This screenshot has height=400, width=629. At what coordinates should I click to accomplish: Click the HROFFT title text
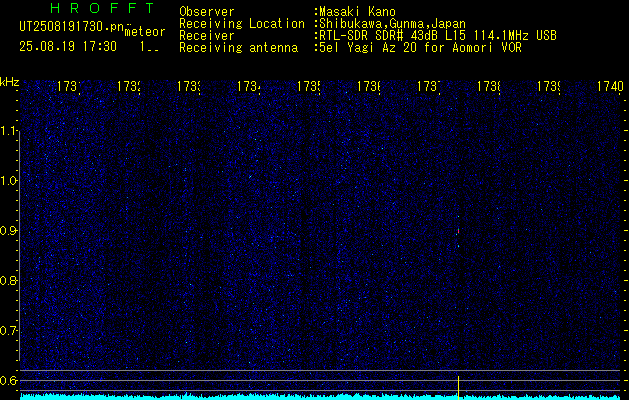click(x=103, y=8)
